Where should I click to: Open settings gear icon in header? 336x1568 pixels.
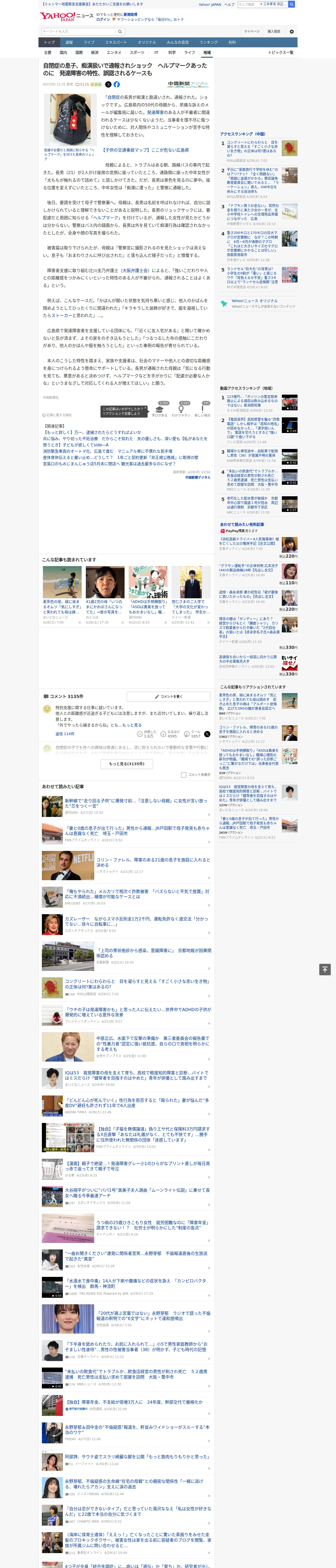[x=292, y=31]
